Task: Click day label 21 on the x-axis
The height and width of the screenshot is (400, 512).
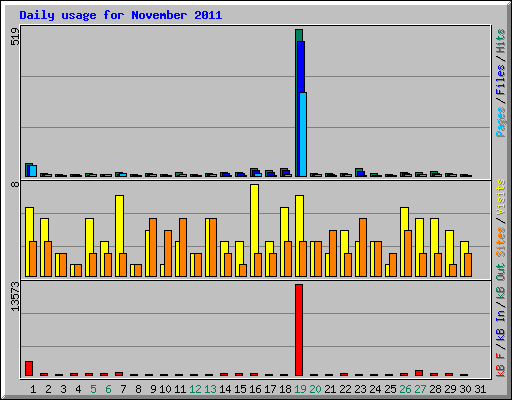Action: [x=330, y=389]
